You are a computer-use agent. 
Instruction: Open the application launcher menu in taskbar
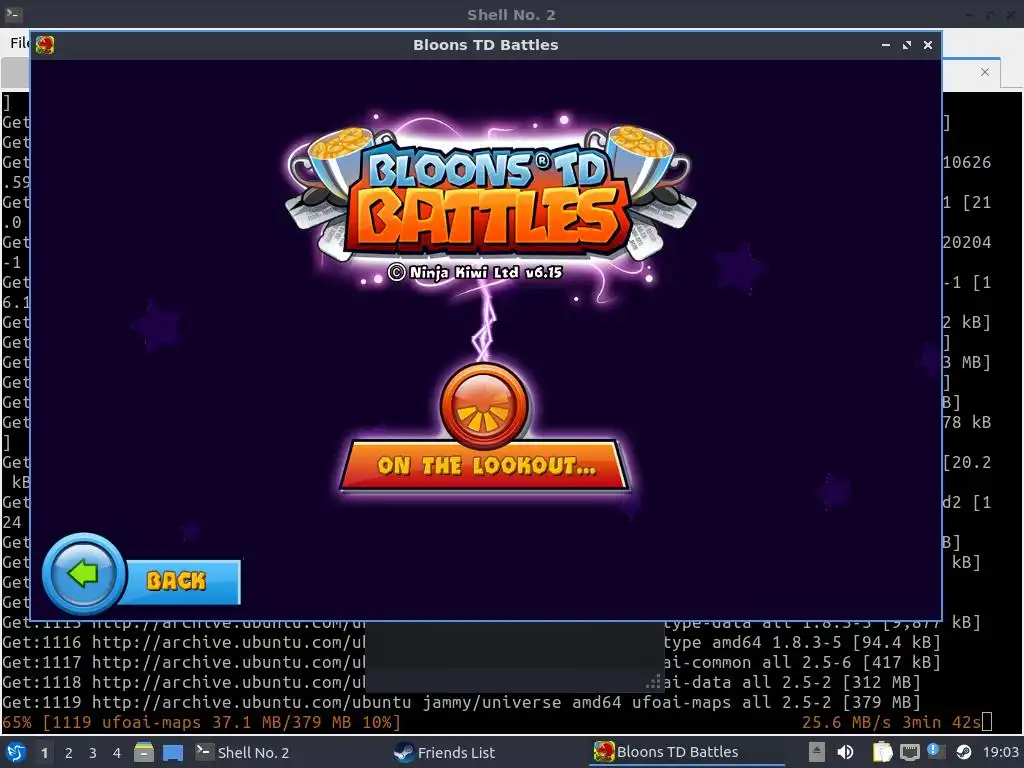point(16,752)
